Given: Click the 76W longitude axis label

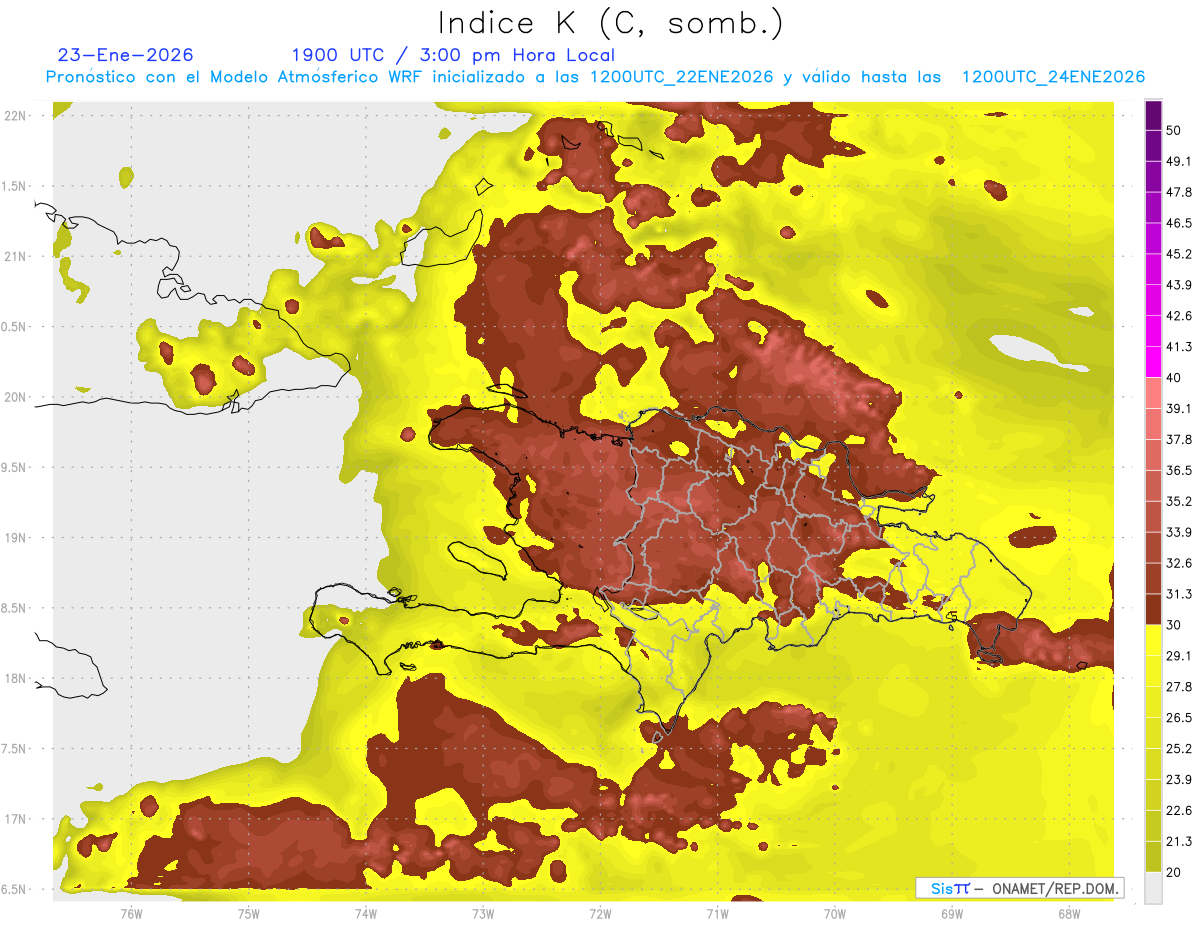Looking at the screenshot, I should 131,913.
